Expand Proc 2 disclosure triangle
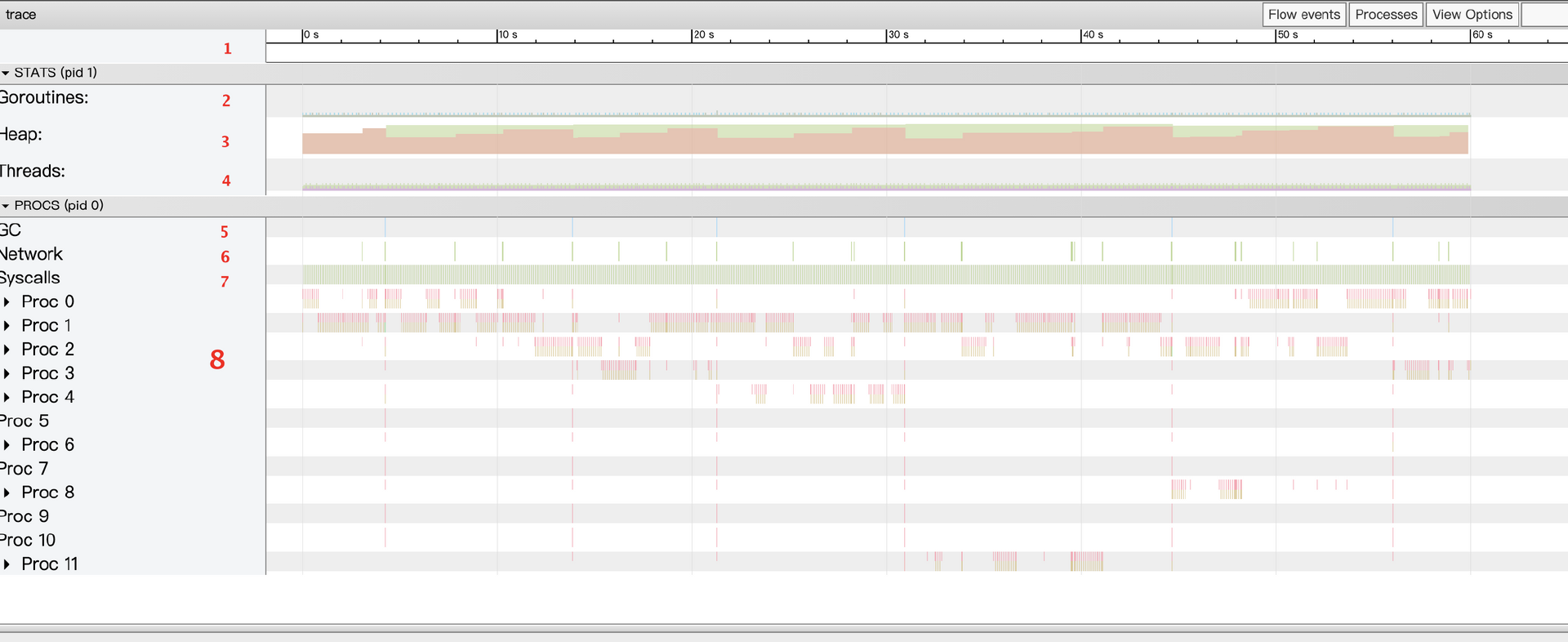The height and width of the screenshot is (642, 1568). (7, 350)
